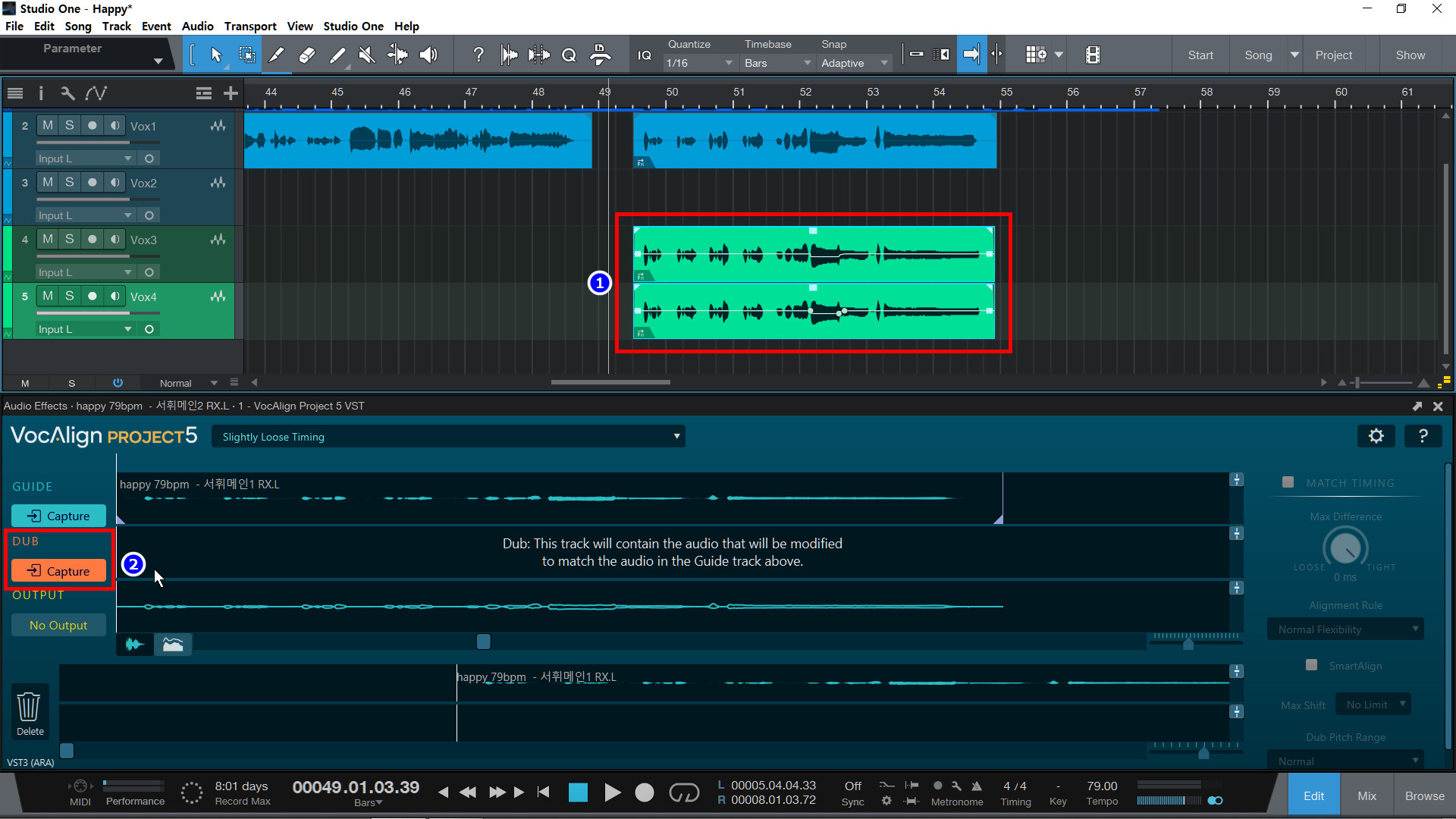The height and width of the screenshot is (819, 1456).
Task: Click the Dub Capture button
Action: click(x=59, y=571)
